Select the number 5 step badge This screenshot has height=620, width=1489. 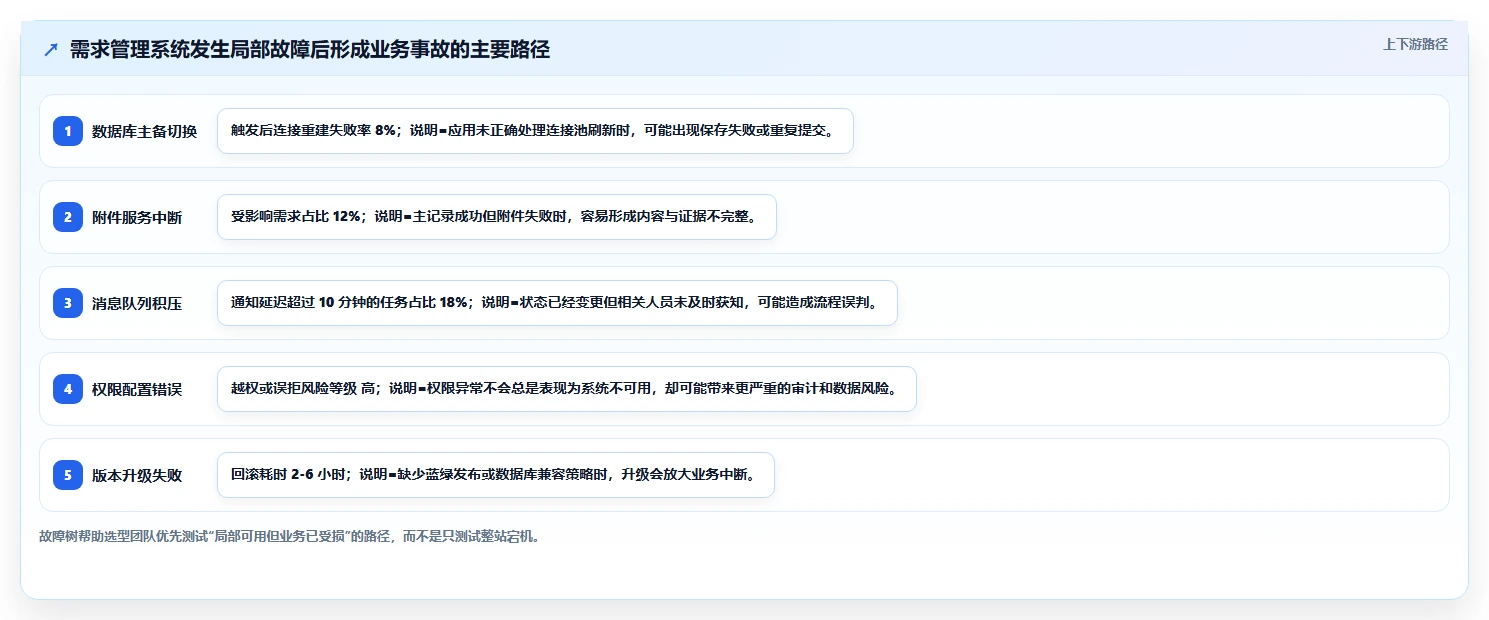(x=68, y=475)
